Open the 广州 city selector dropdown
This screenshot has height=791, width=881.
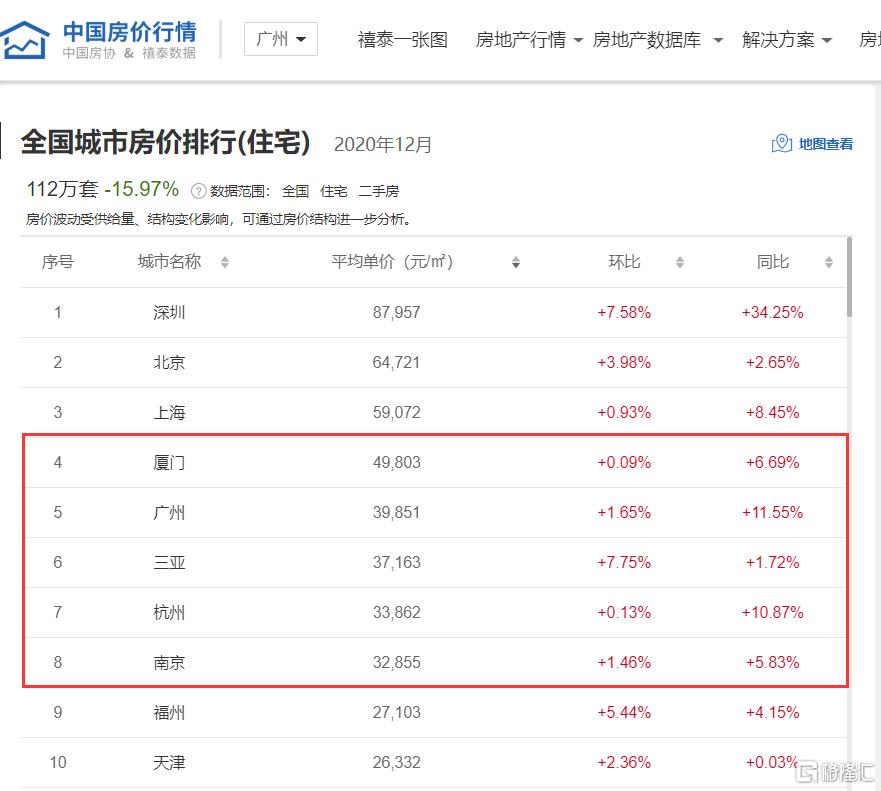[281, 38]
